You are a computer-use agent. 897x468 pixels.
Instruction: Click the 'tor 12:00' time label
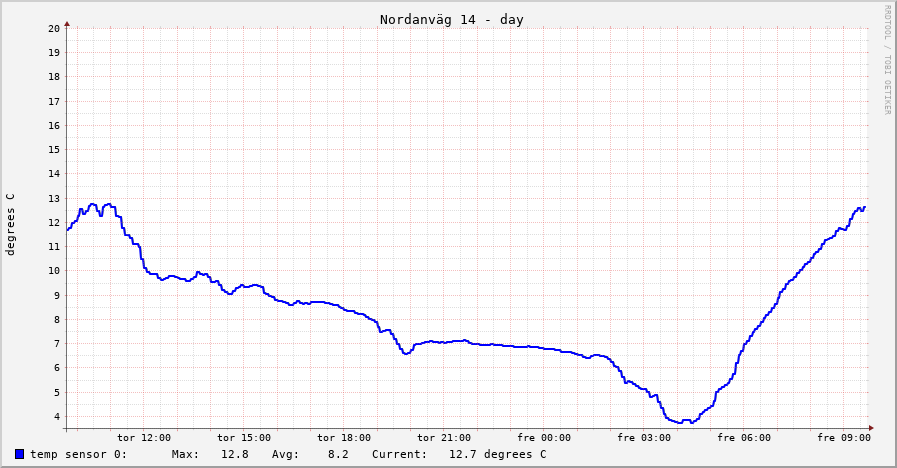(144, 437)
